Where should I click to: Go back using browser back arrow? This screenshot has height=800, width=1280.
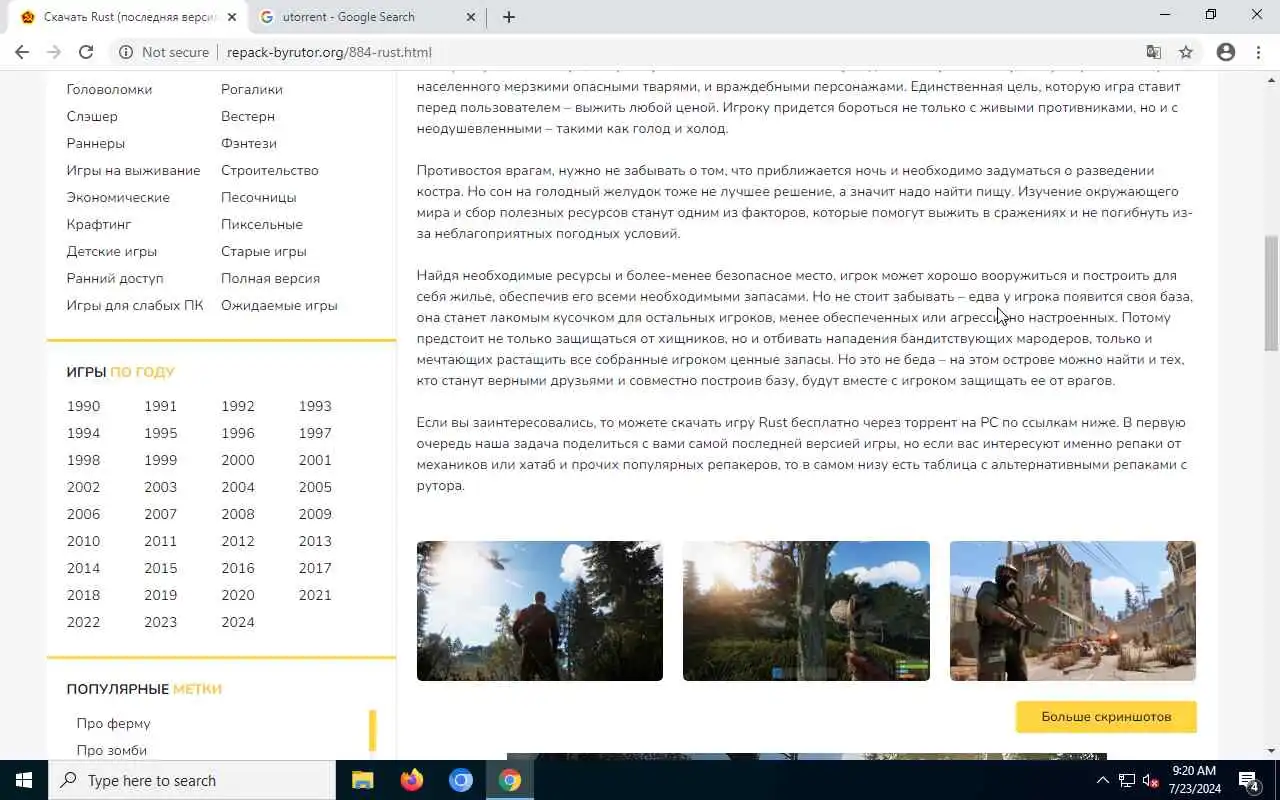(22, 52)
